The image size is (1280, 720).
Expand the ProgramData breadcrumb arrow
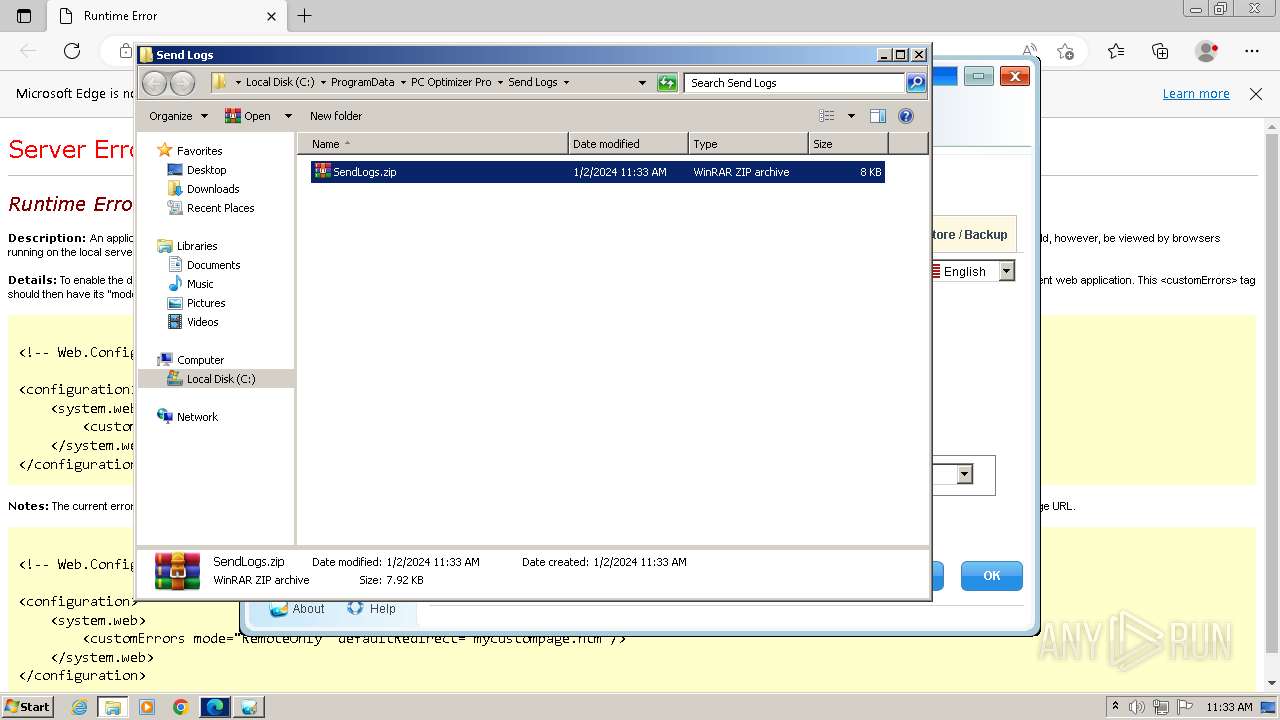[402, 83]
